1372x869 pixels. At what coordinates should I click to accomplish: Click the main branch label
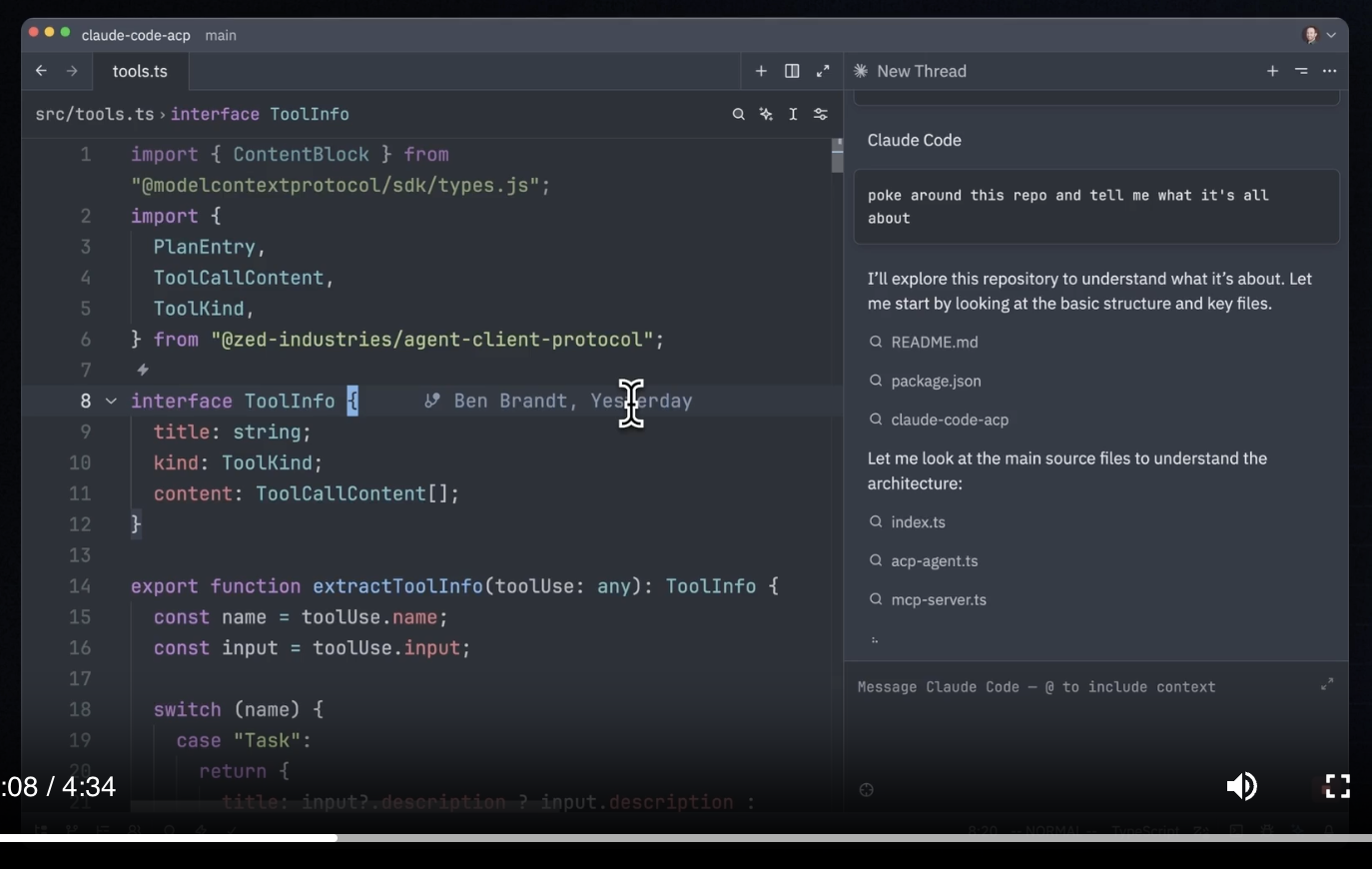pos(221,35)
